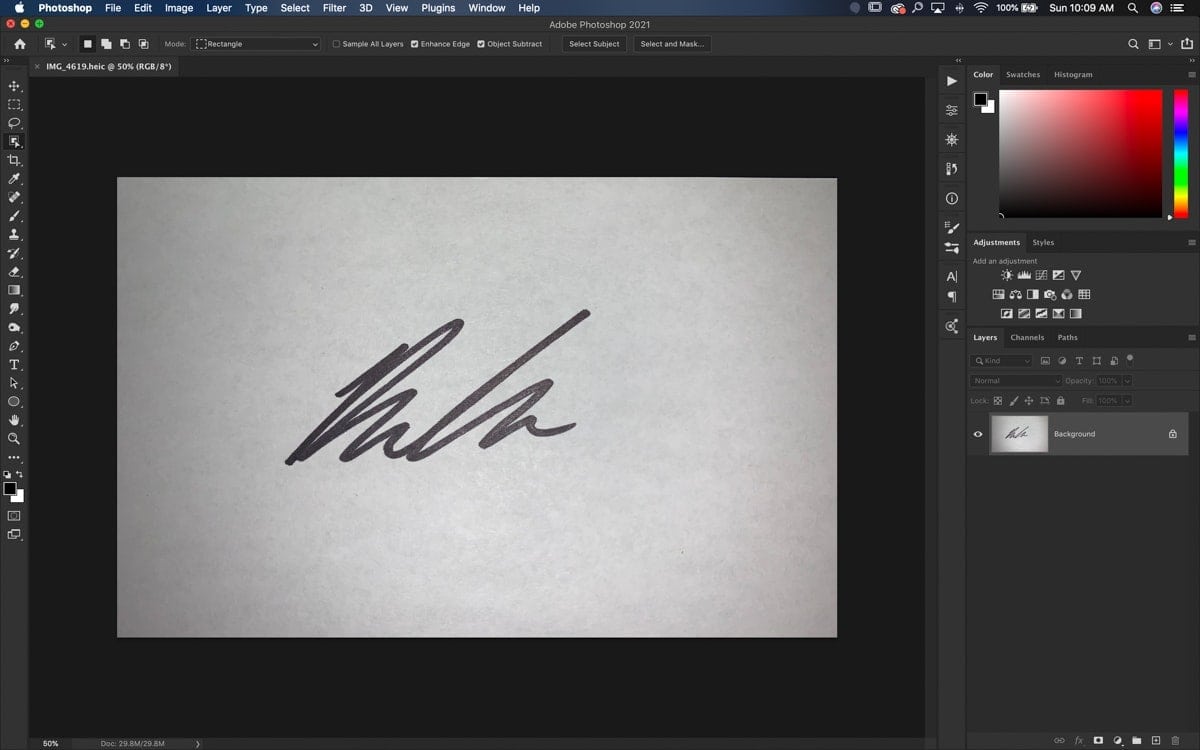Select the Brush tool

point(14,216)
